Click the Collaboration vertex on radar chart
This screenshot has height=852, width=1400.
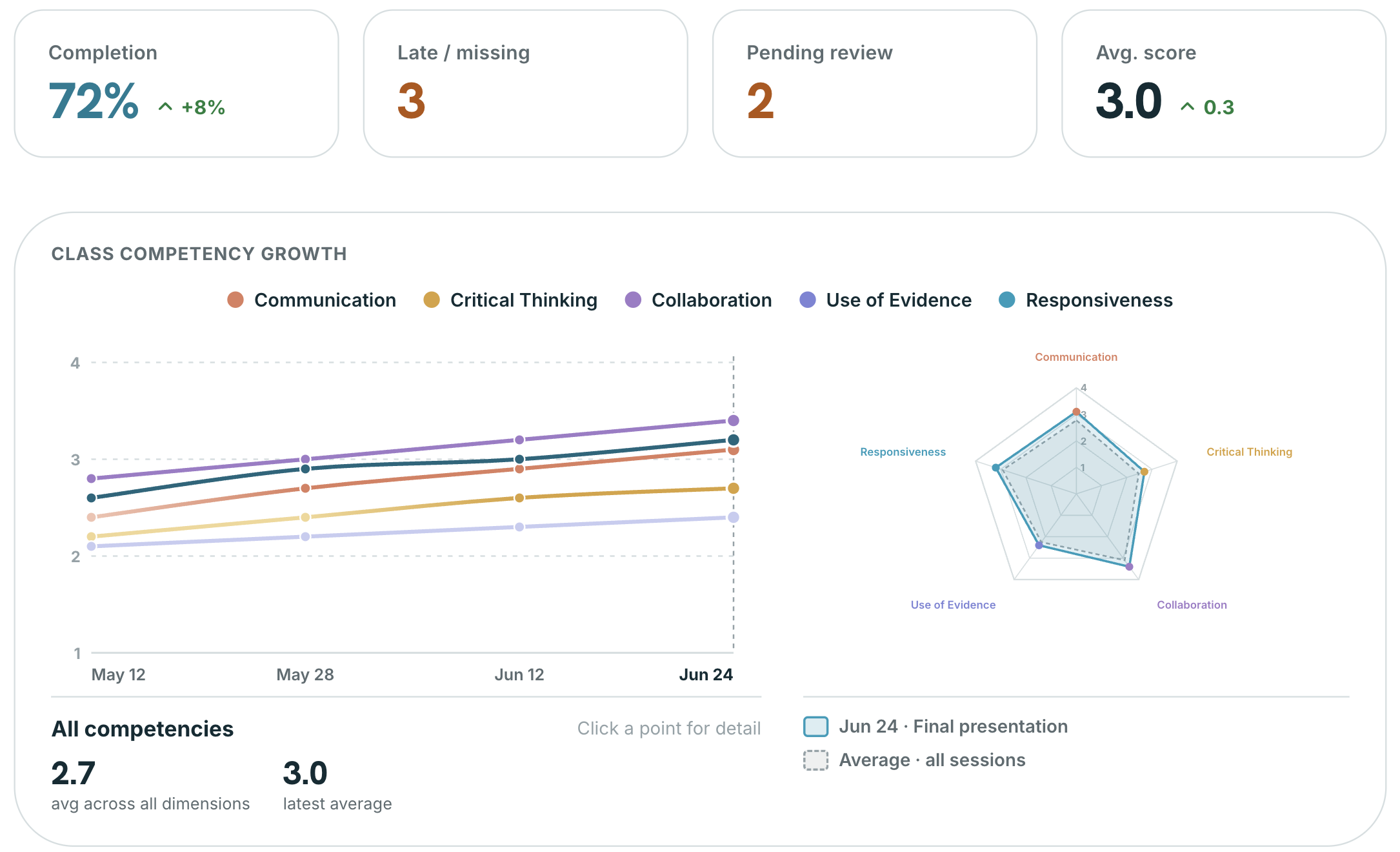click(1129, 567)
